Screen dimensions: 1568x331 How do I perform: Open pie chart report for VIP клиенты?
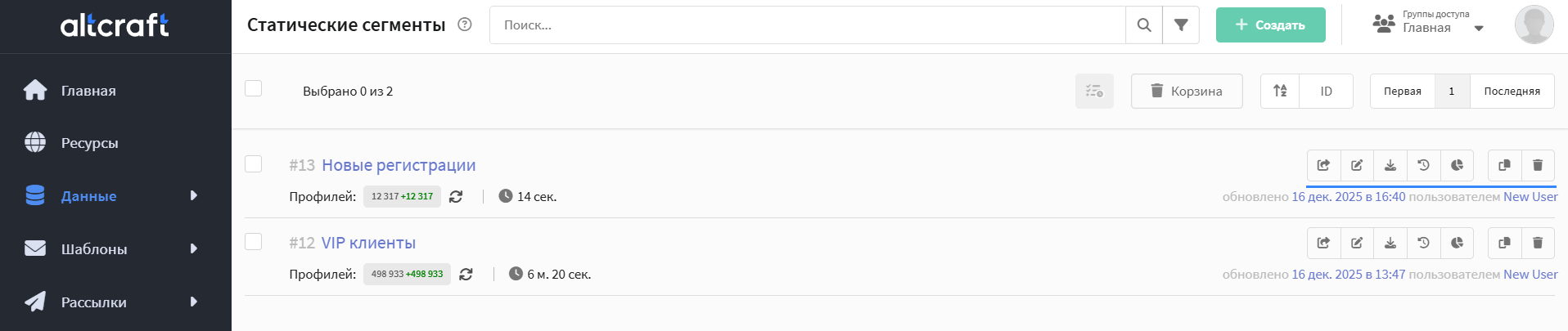(x=1457, y=243)
